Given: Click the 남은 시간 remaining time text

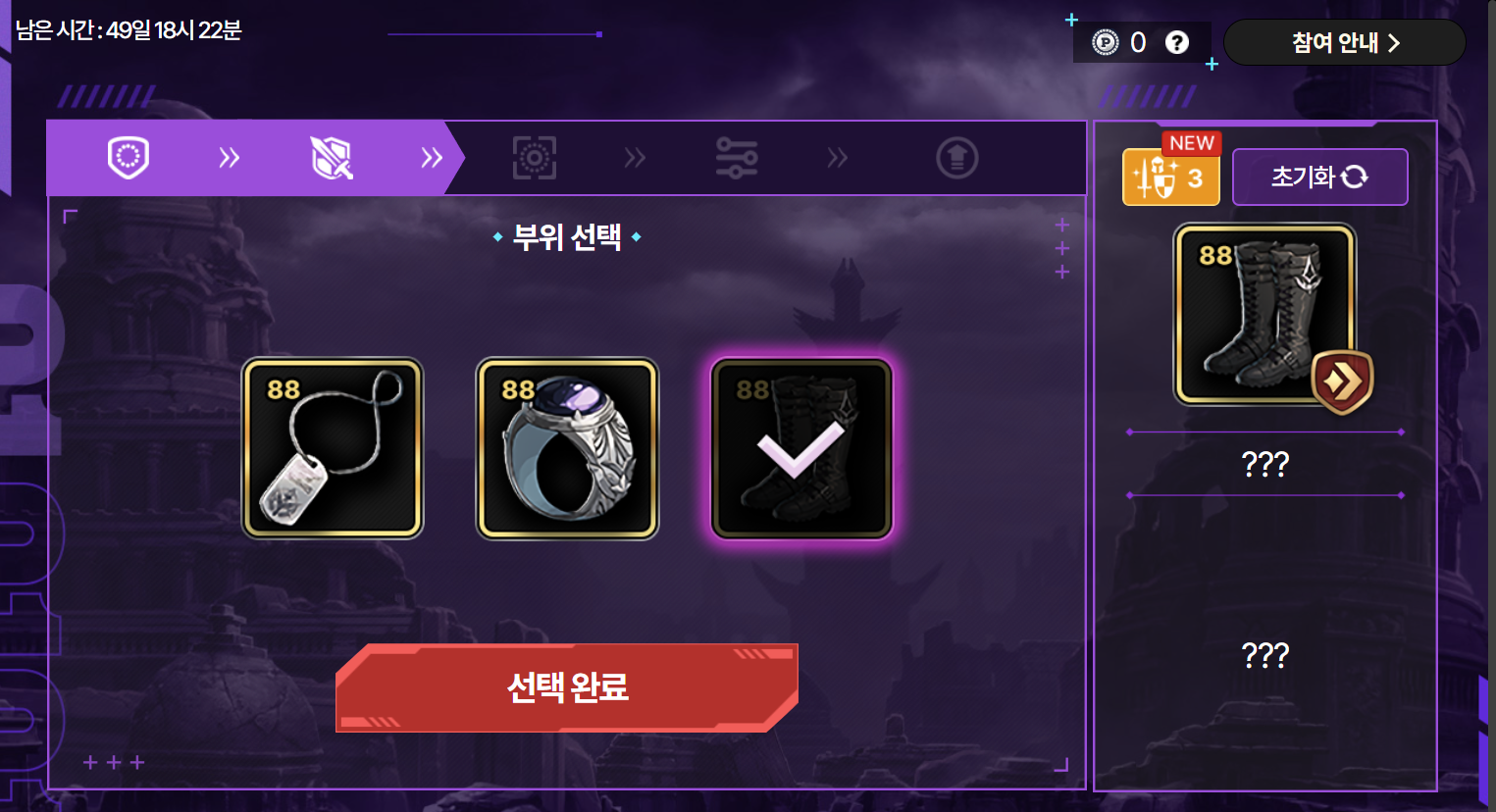Looking at the screenshot, I should (129, 30).
